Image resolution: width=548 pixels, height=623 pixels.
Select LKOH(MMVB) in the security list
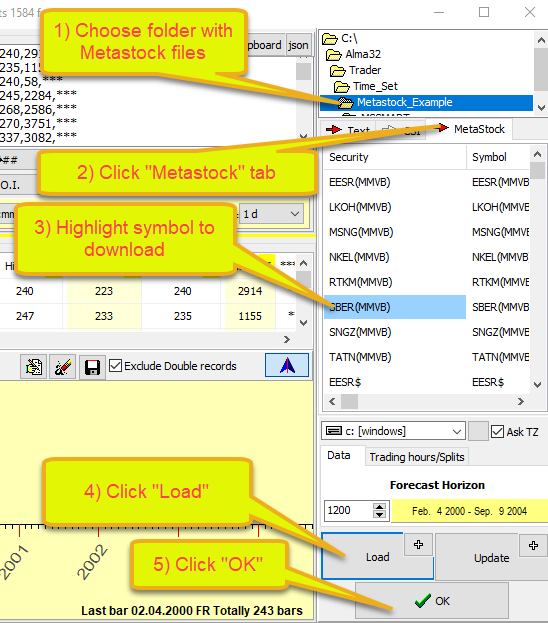360,207
